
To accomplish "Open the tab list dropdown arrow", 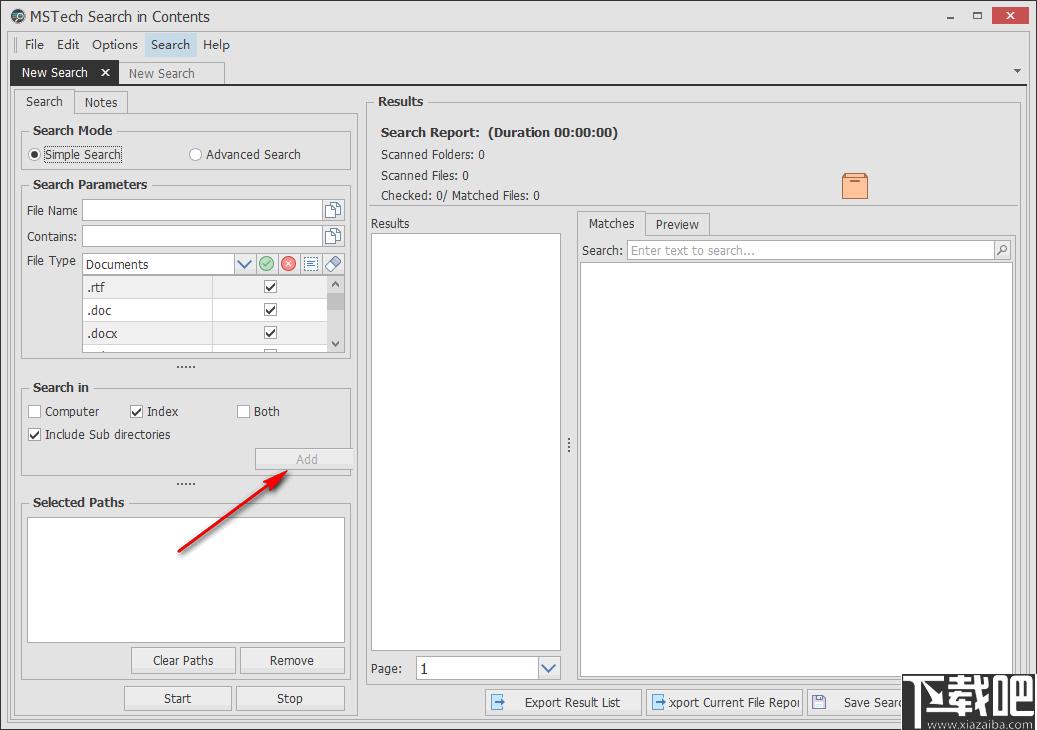I will [x=1017, y=71].
